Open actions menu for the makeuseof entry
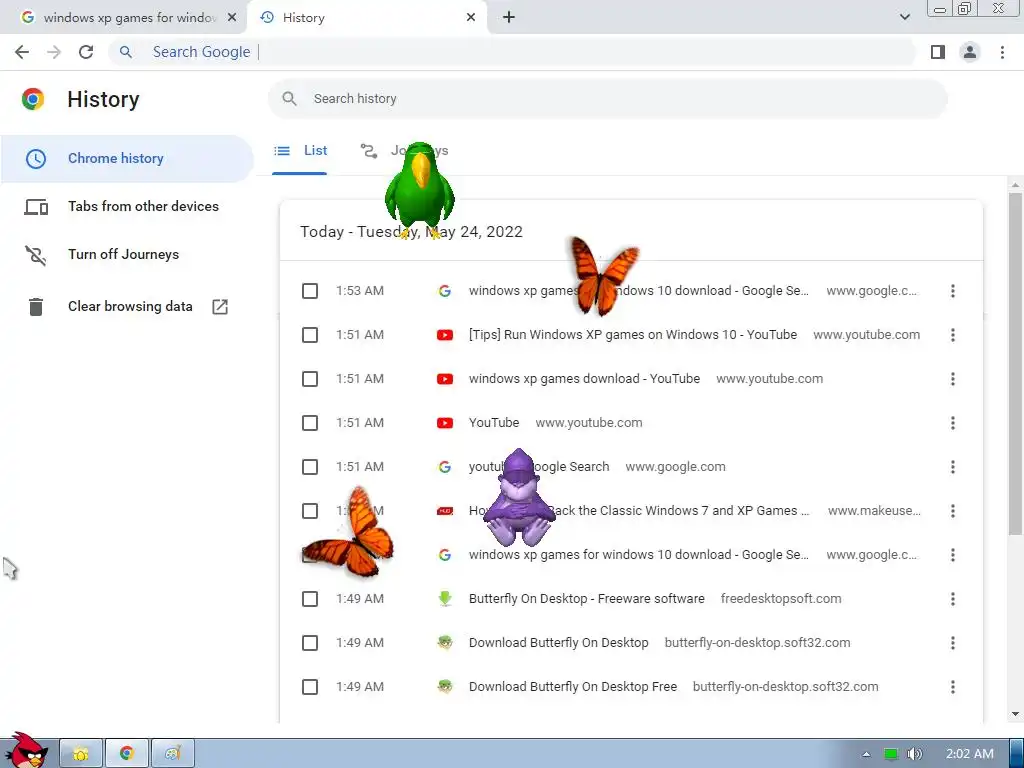Screen dimensions: 1024x768 click(953, 511)
